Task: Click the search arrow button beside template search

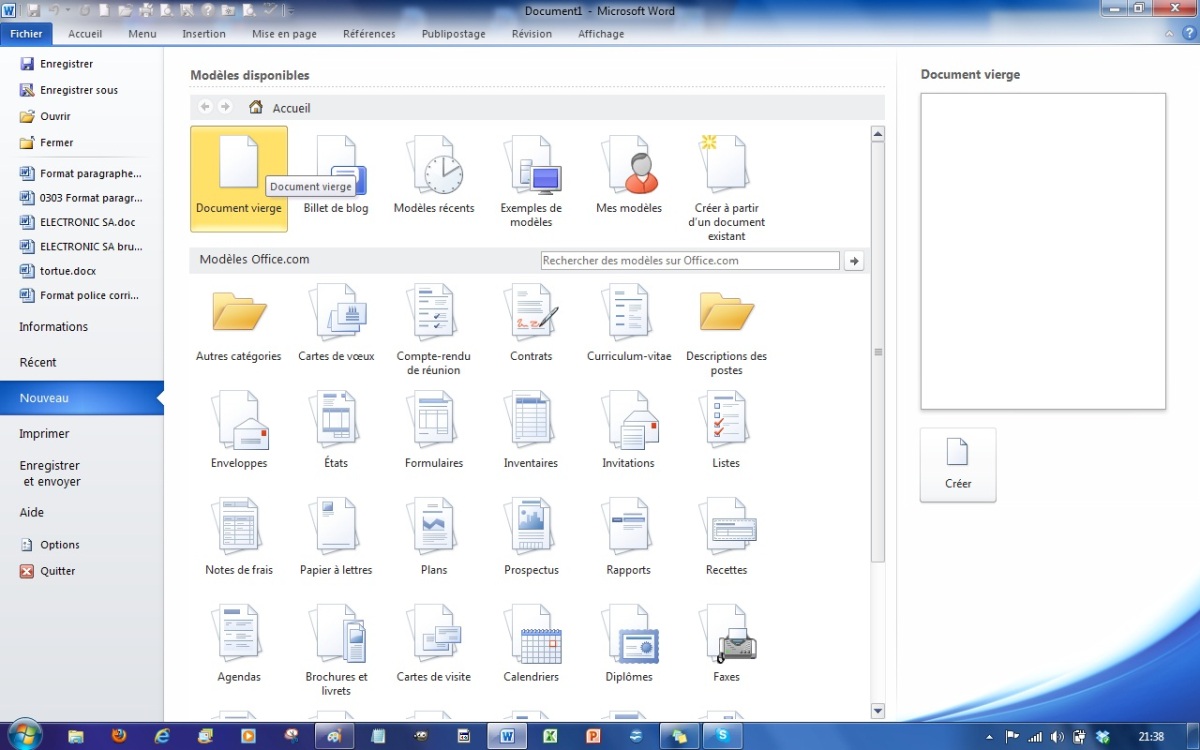Action: 854,261
